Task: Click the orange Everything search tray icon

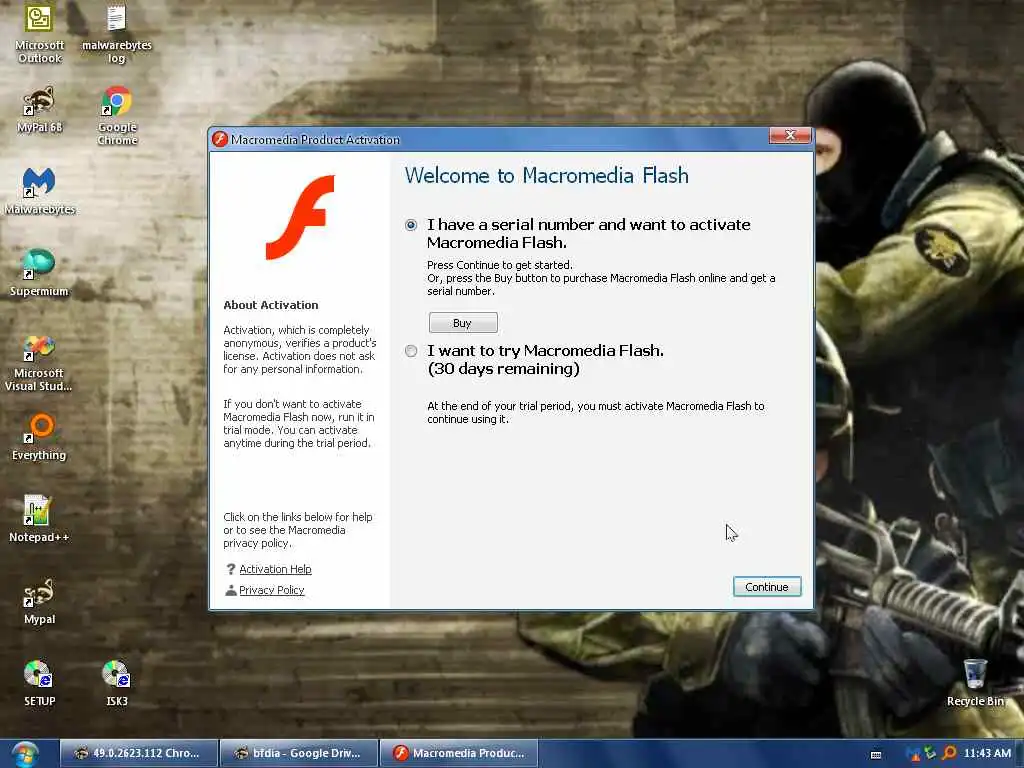Action: [x=949, y=753]
